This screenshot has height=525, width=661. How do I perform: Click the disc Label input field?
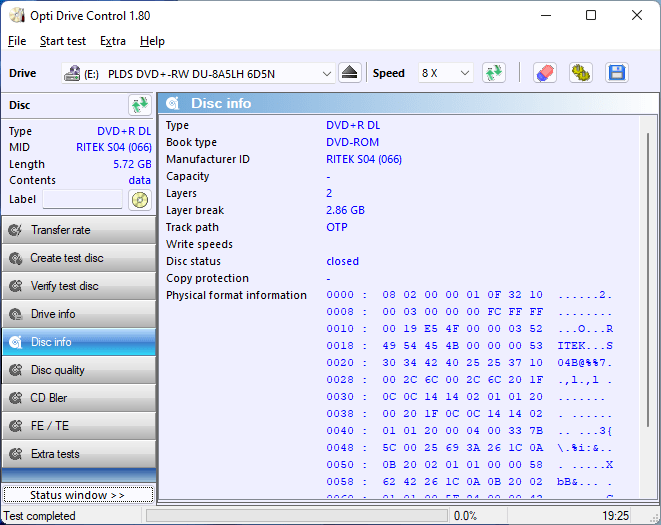(82, 199)
